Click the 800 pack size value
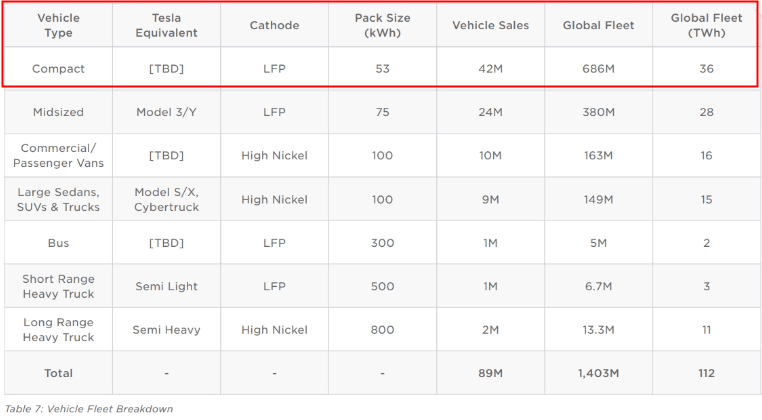This screenshot has width=762, height=420. point(382,330)
